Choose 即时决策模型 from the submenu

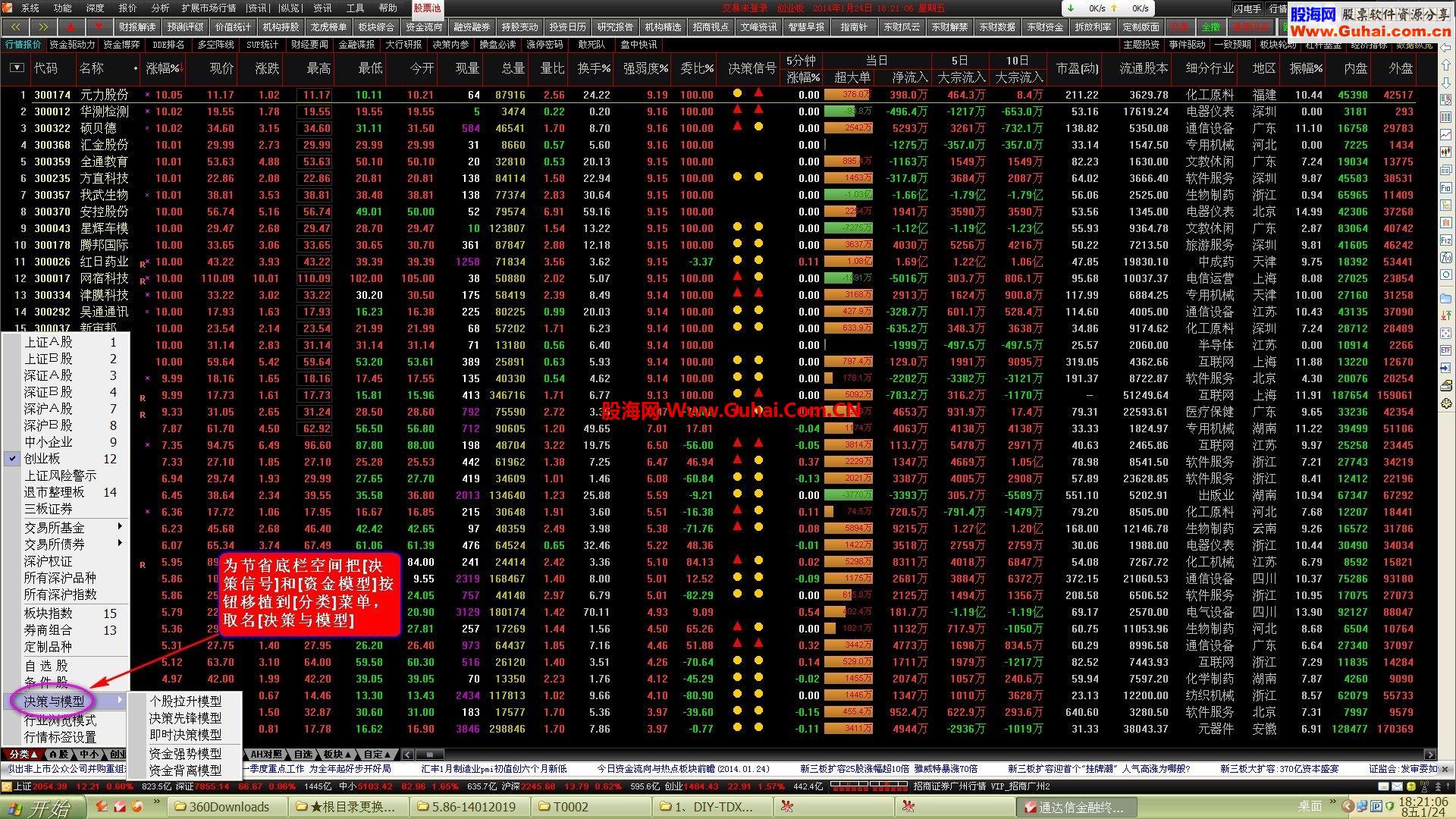[x=186, y=735]
